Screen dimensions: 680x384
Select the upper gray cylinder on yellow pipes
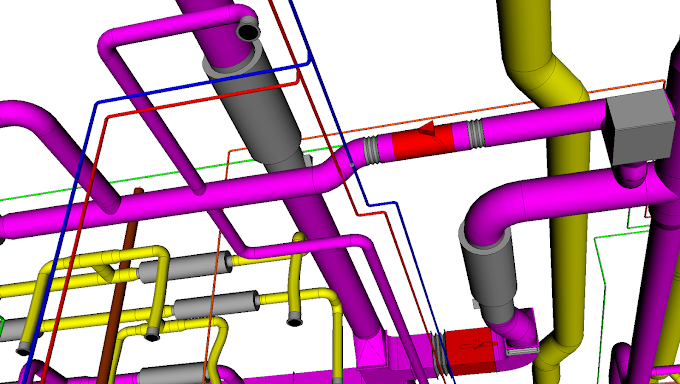tap(185, 267)
